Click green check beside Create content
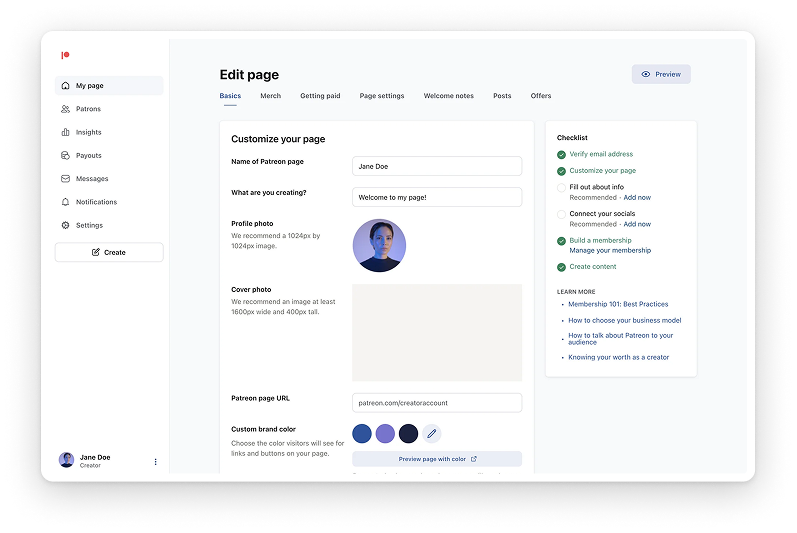This screenshot has width=797, height=533. coord(561,267)
